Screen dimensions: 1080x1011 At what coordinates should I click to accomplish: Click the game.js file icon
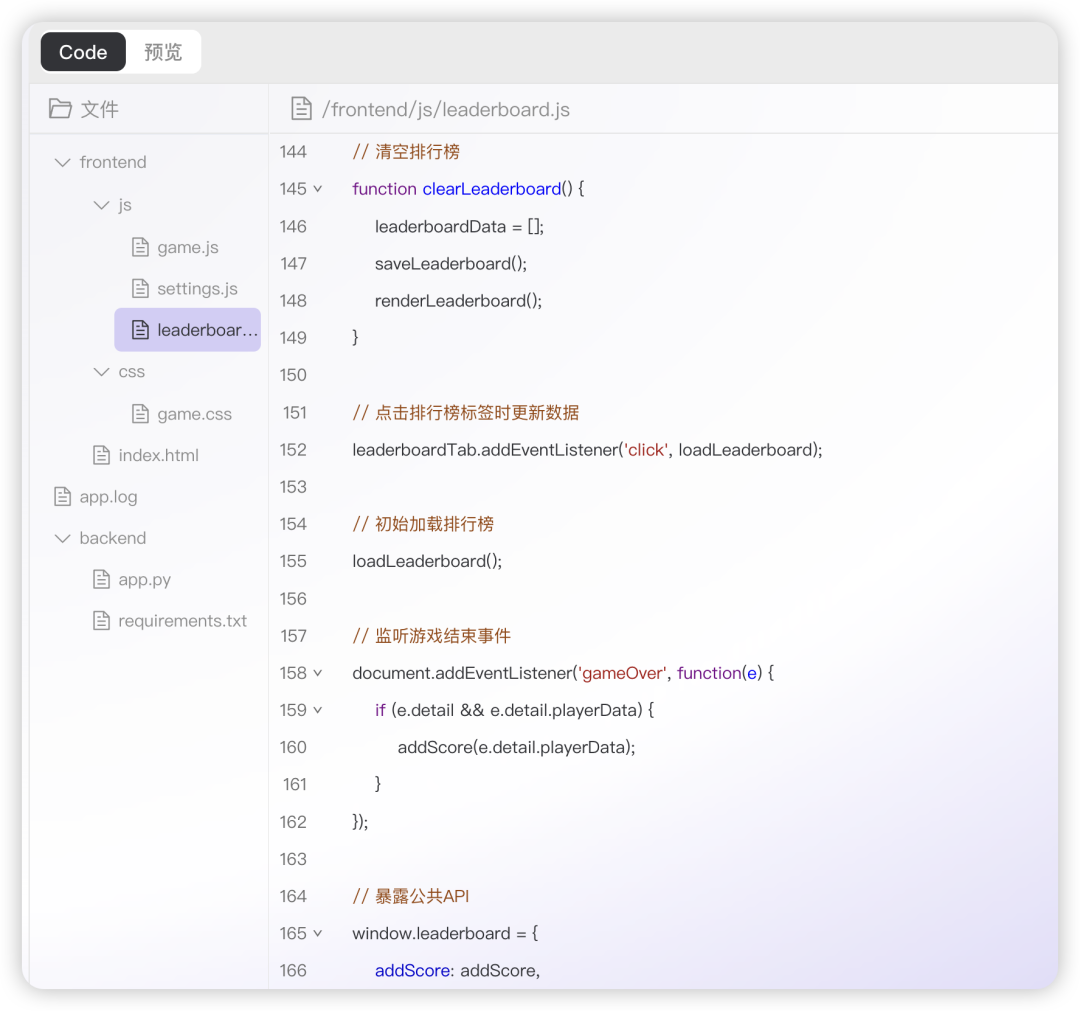[x=140, y=247]
